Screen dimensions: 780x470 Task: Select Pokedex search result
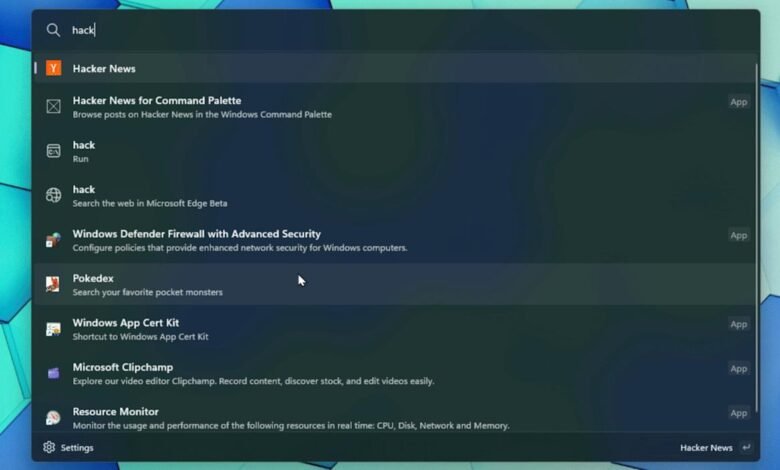coord(395,284)
